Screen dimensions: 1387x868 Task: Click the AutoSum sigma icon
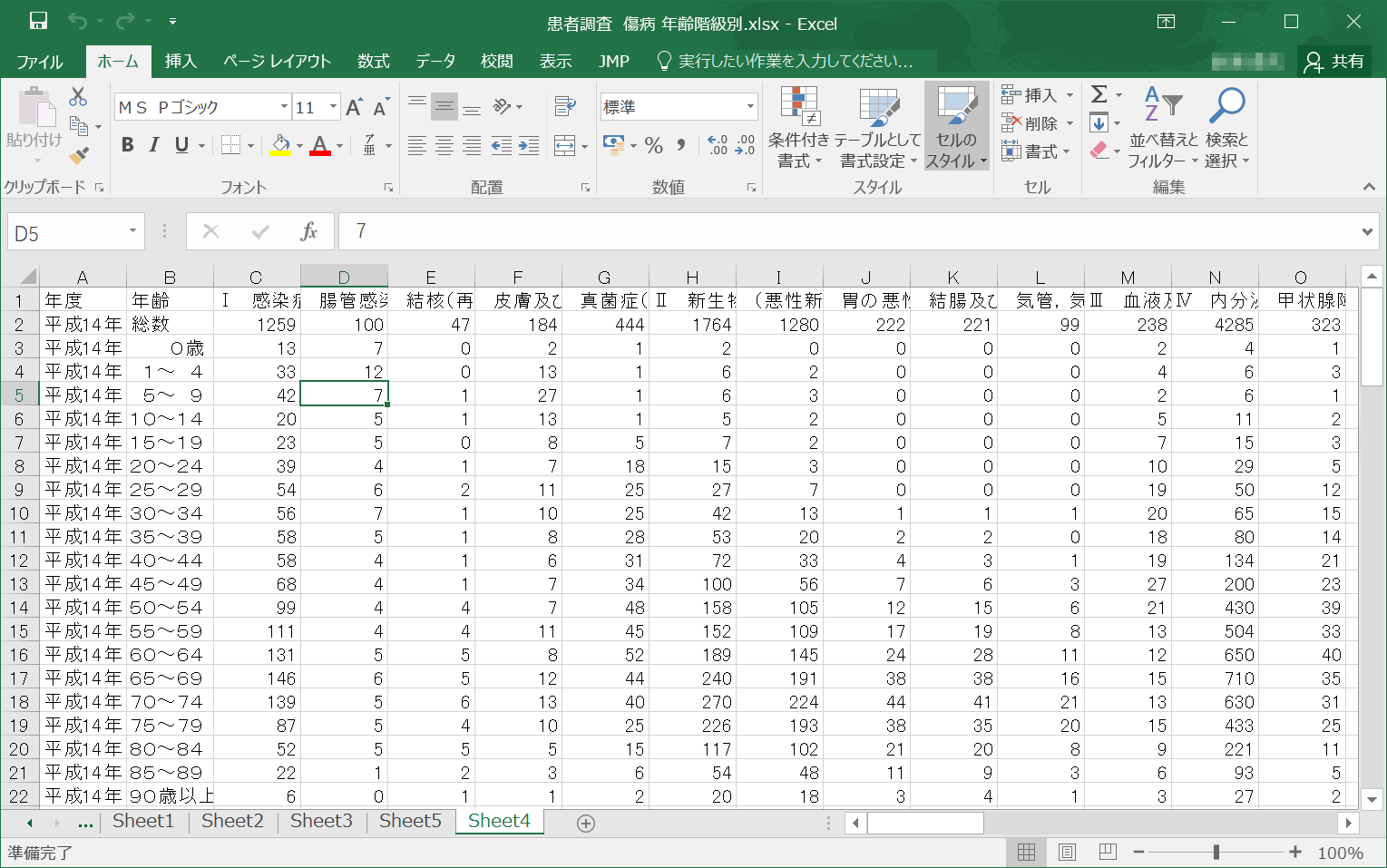click(x=1099, y=94)
